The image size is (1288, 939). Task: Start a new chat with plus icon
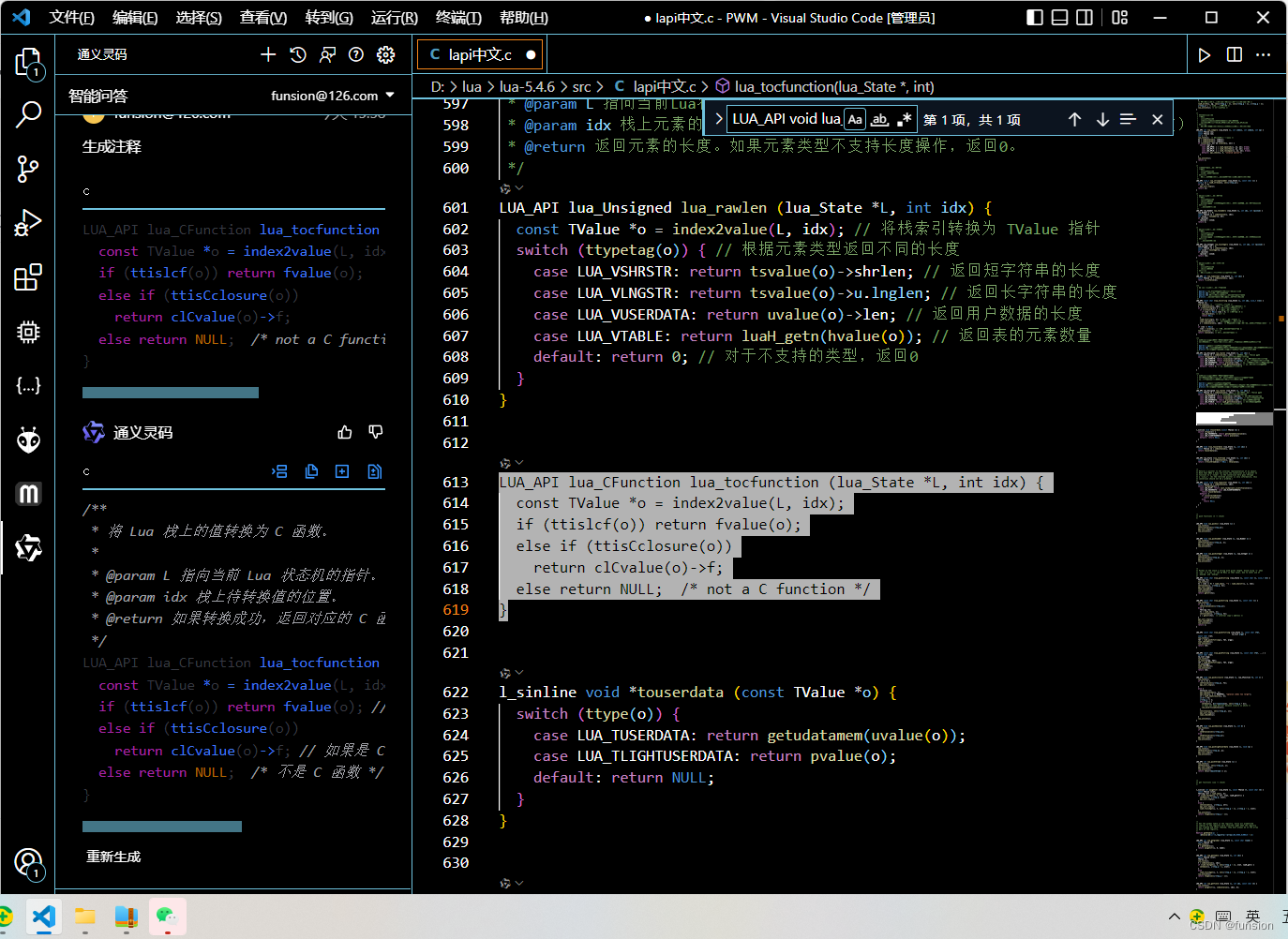[268, 54]
